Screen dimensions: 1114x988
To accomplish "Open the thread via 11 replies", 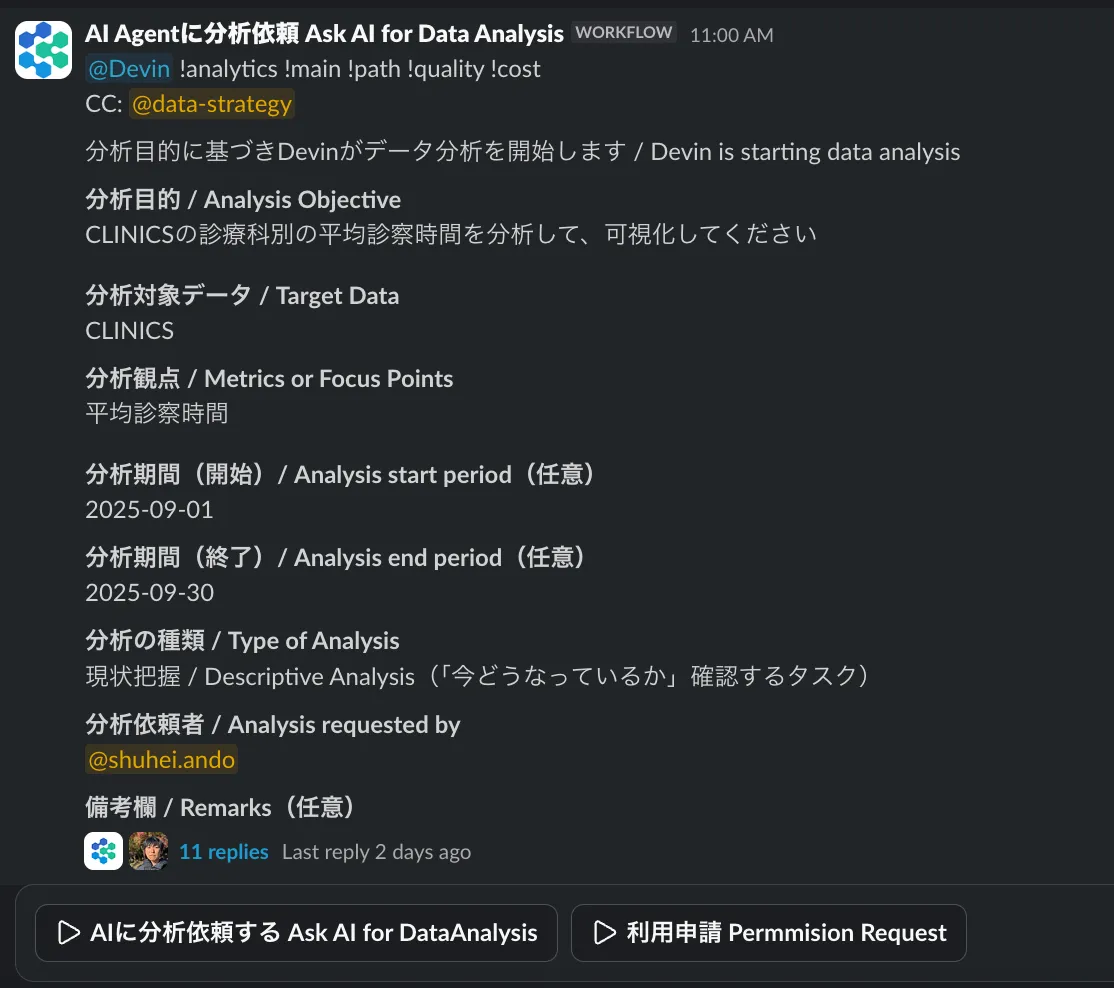I will tap(223, 851).
